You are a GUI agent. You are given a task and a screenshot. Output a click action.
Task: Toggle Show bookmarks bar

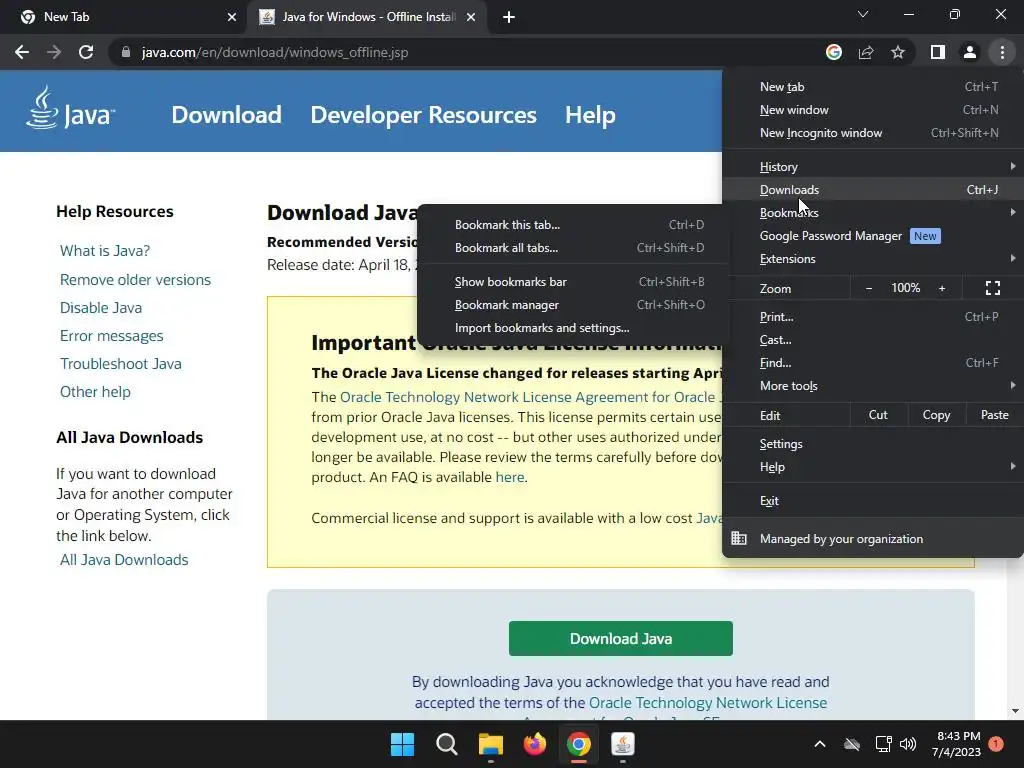pos(573,282)
